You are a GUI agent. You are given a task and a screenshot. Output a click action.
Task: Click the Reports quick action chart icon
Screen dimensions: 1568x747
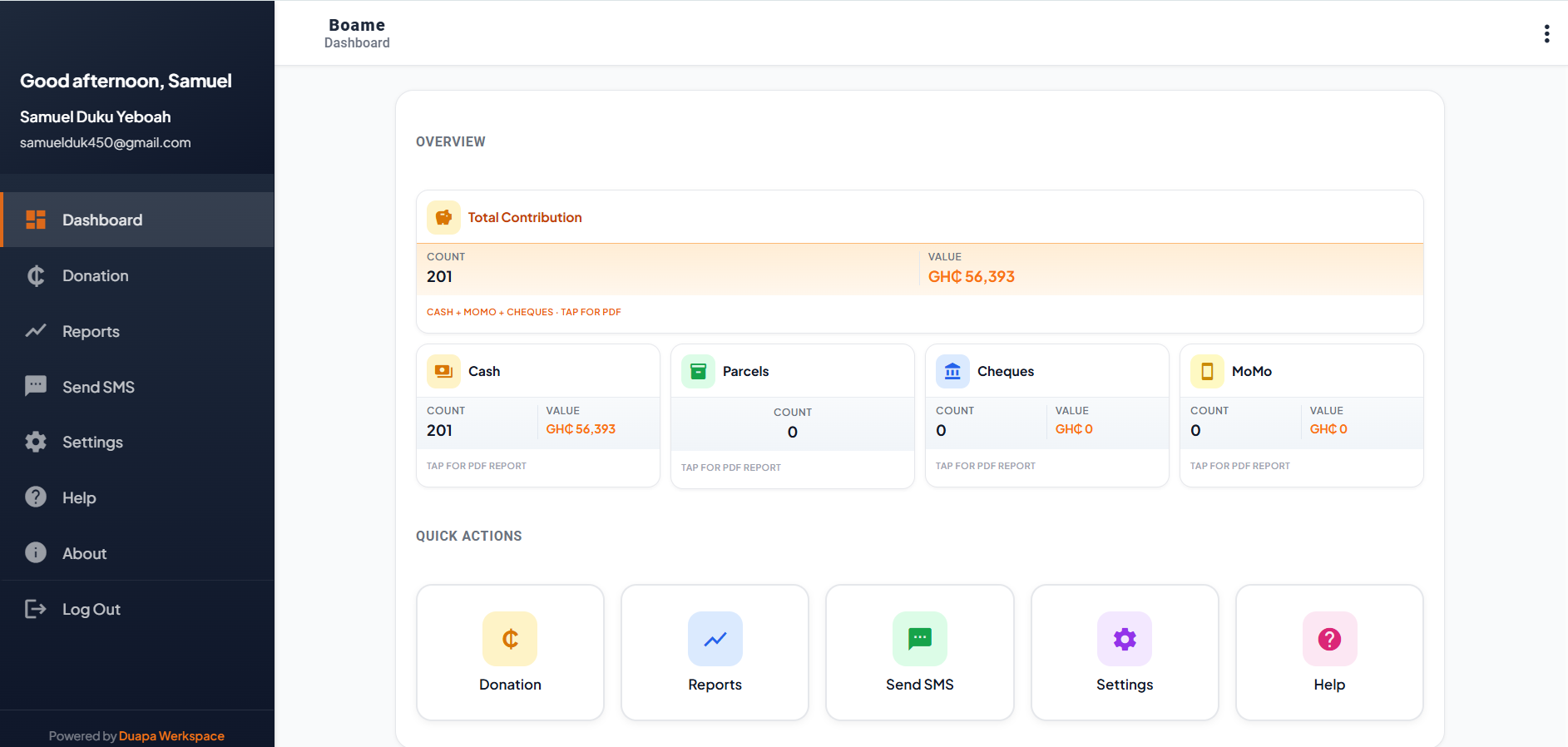(x=715, y=639)
